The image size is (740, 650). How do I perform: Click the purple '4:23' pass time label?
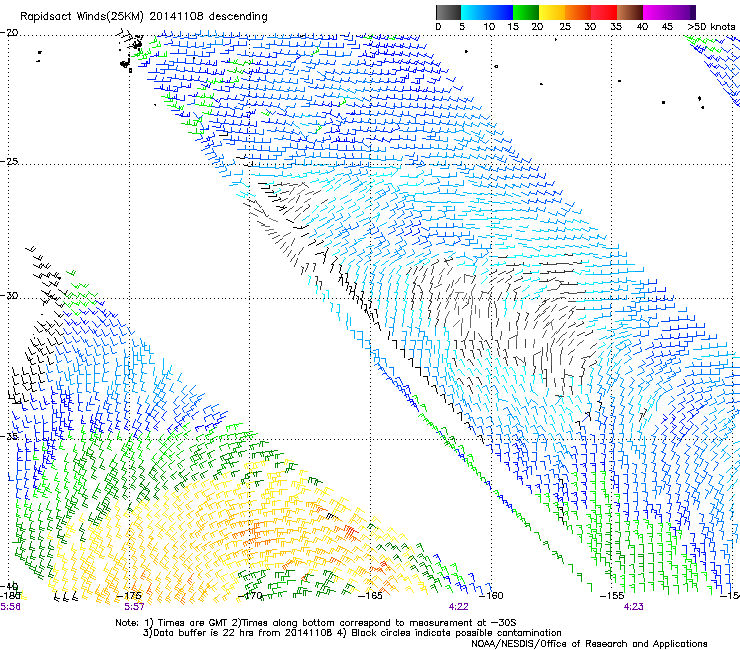pyautogui.click(x=633, y=607)
